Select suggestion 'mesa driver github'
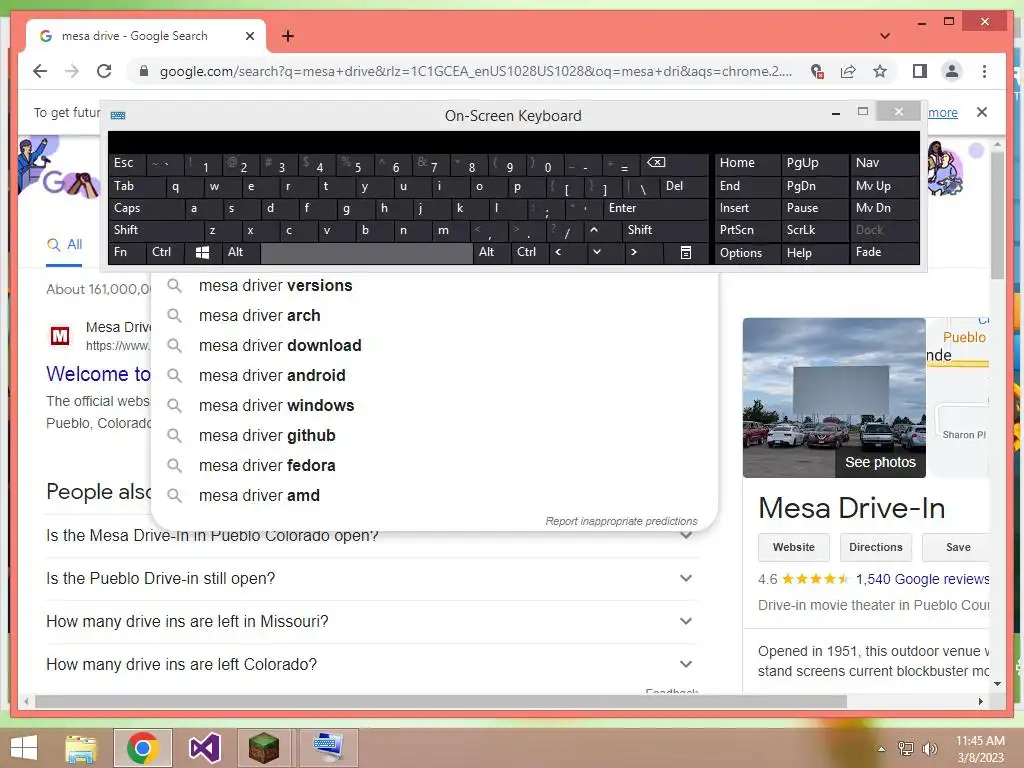1024x768 pixels. pos(434,436)
